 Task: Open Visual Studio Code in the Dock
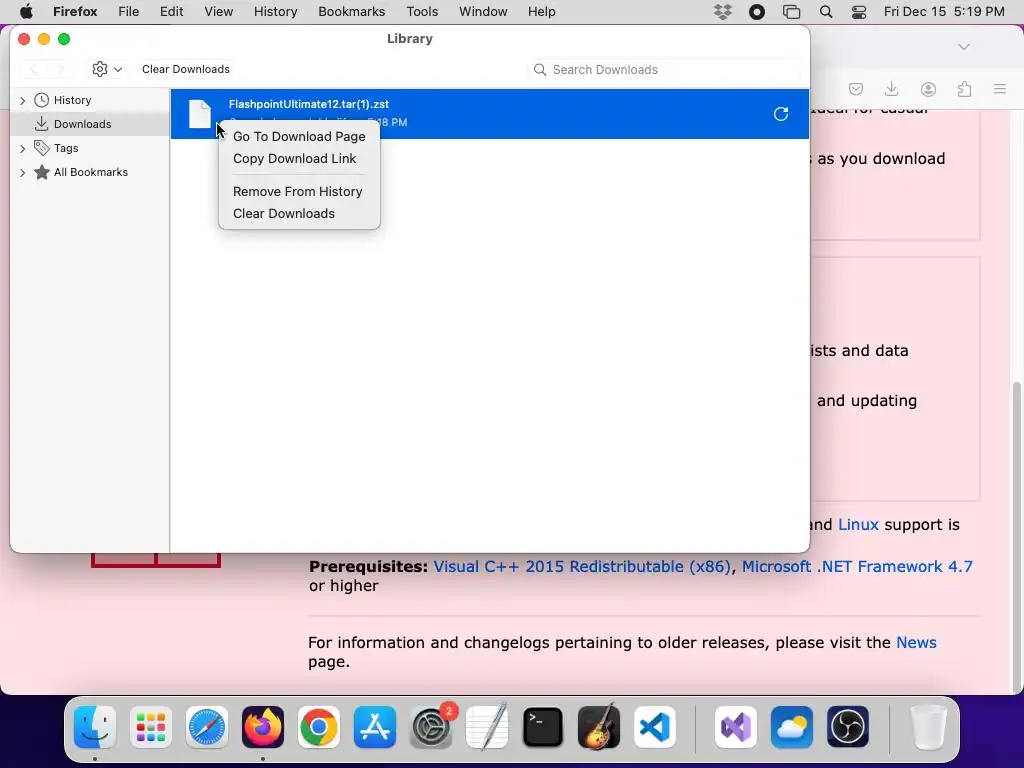[x=655, y=727]
